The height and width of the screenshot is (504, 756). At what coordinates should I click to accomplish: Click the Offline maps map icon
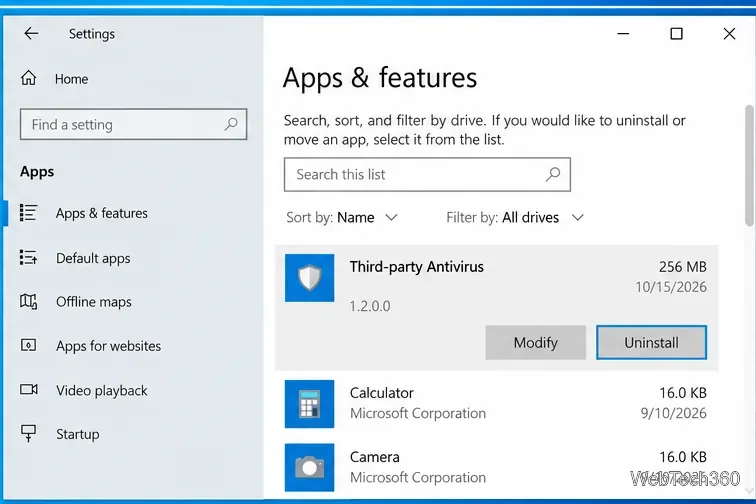[28, 301]
